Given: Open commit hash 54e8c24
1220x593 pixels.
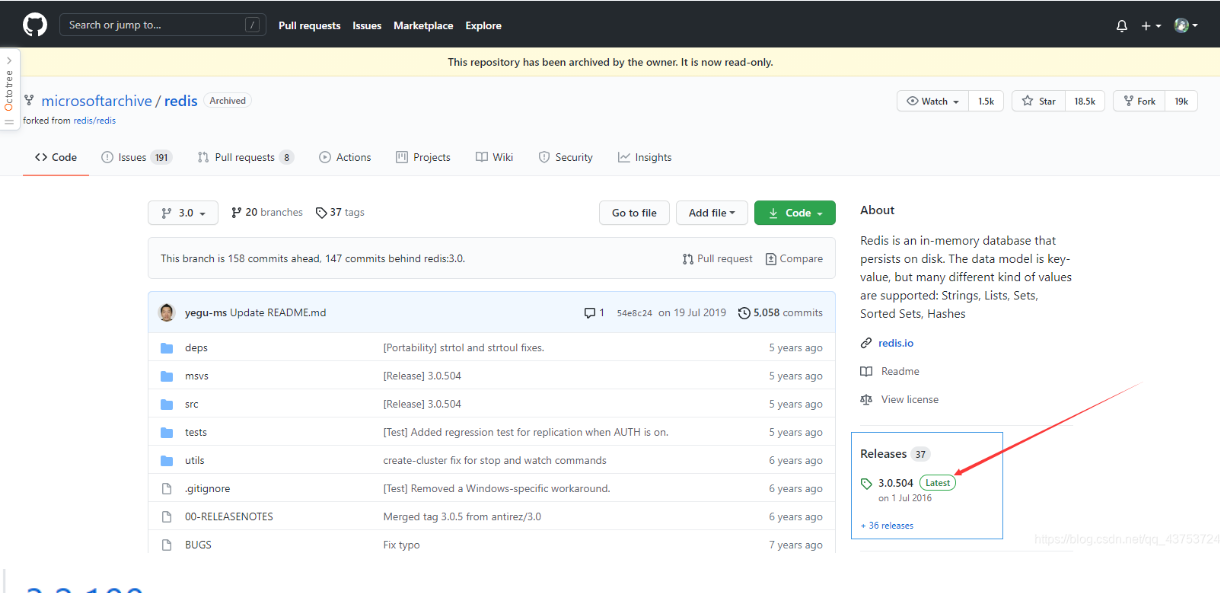Looking at the screenshot, I should 634,313.
